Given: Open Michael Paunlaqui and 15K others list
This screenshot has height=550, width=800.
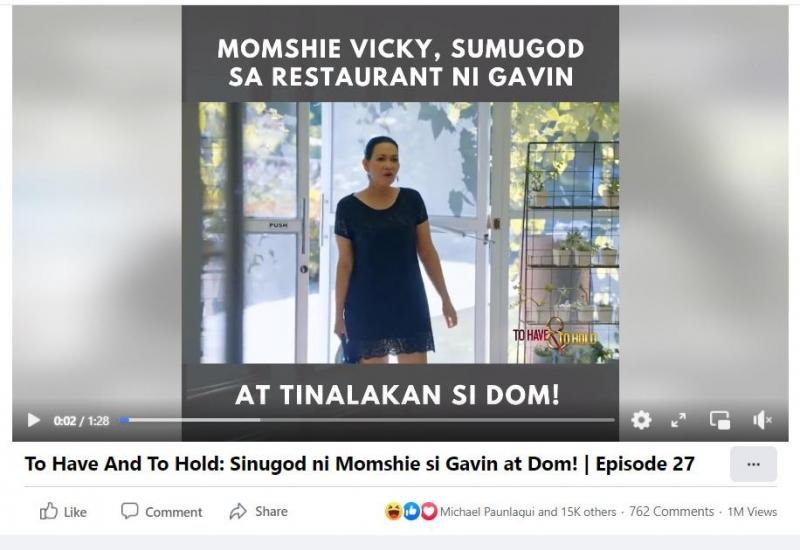Looking at the screenshot, I should pos(528,512).
